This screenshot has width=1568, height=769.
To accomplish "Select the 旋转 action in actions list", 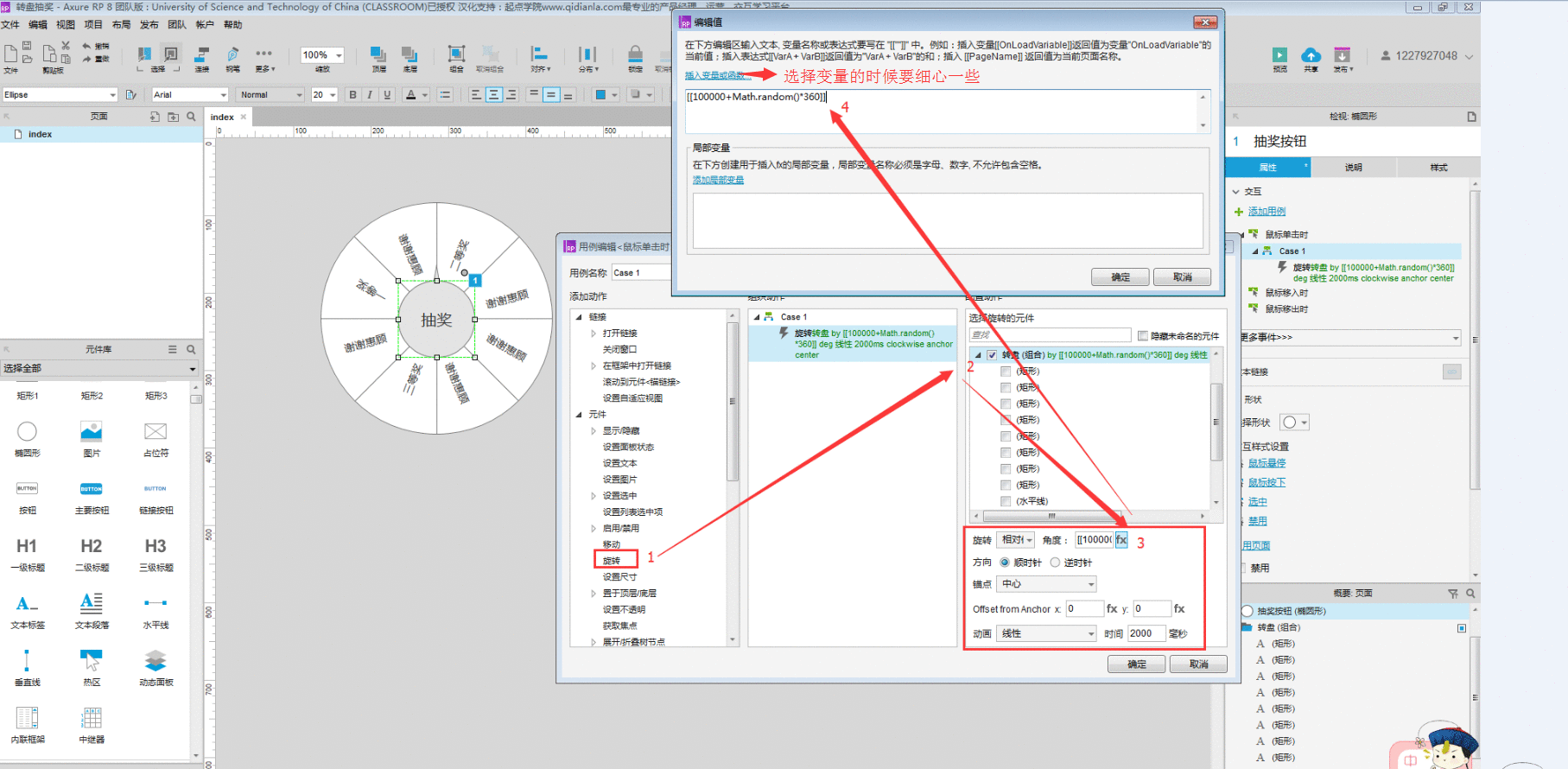I will [x=612, y=561].
